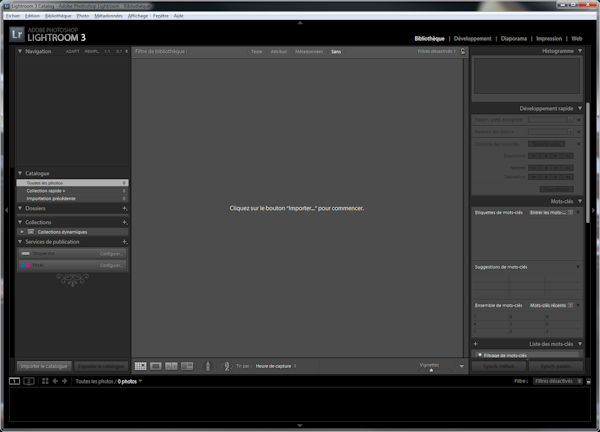The height and width of the screenshot is (432, 600).
Task: Click the sort direction icon
Action: [228, 367]
